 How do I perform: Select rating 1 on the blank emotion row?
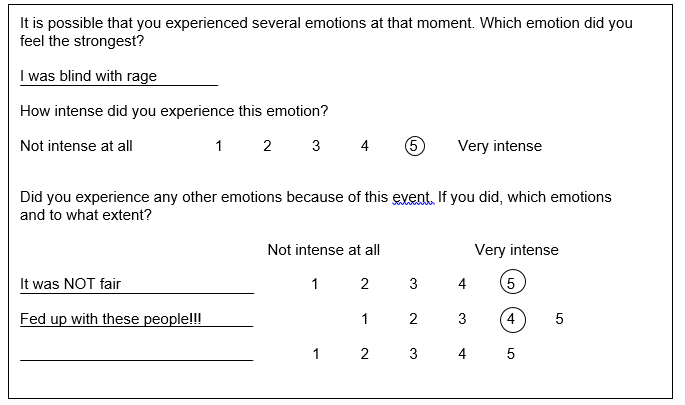tap(316, 353)
